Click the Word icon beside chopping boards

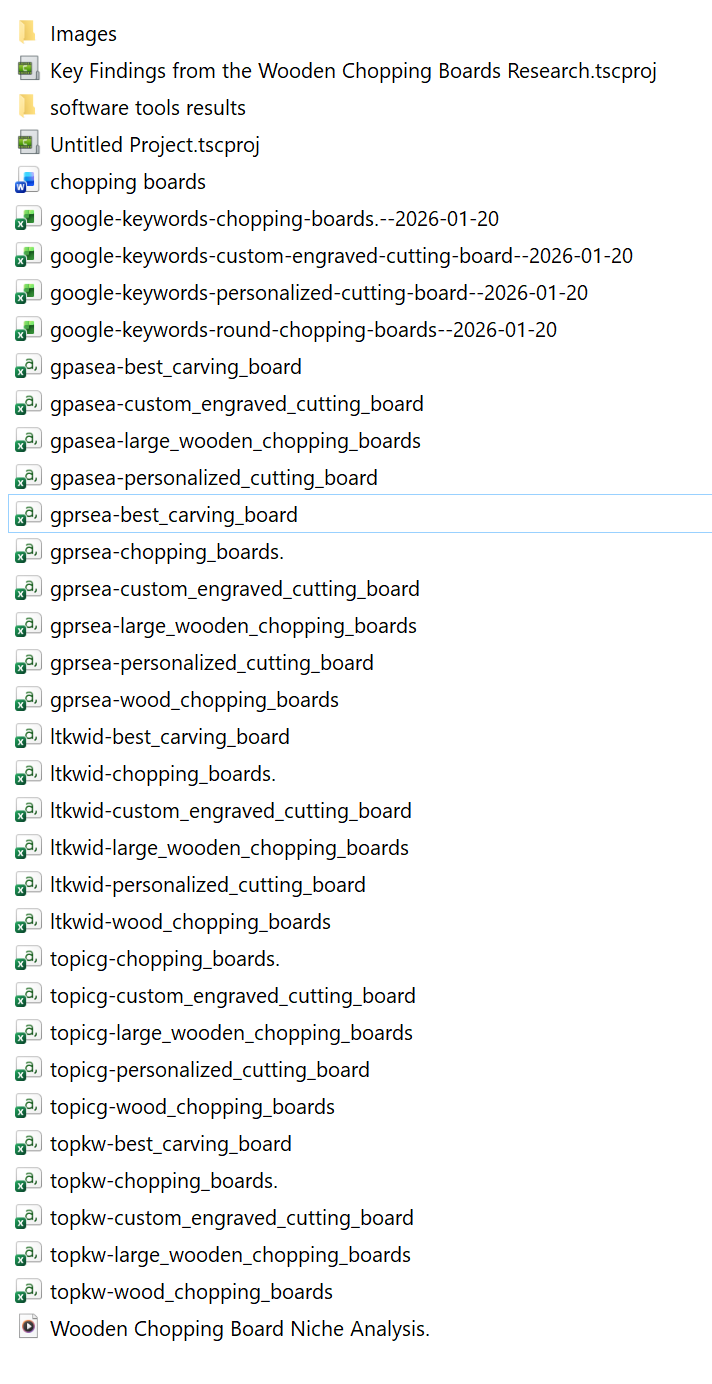point(27,182)
